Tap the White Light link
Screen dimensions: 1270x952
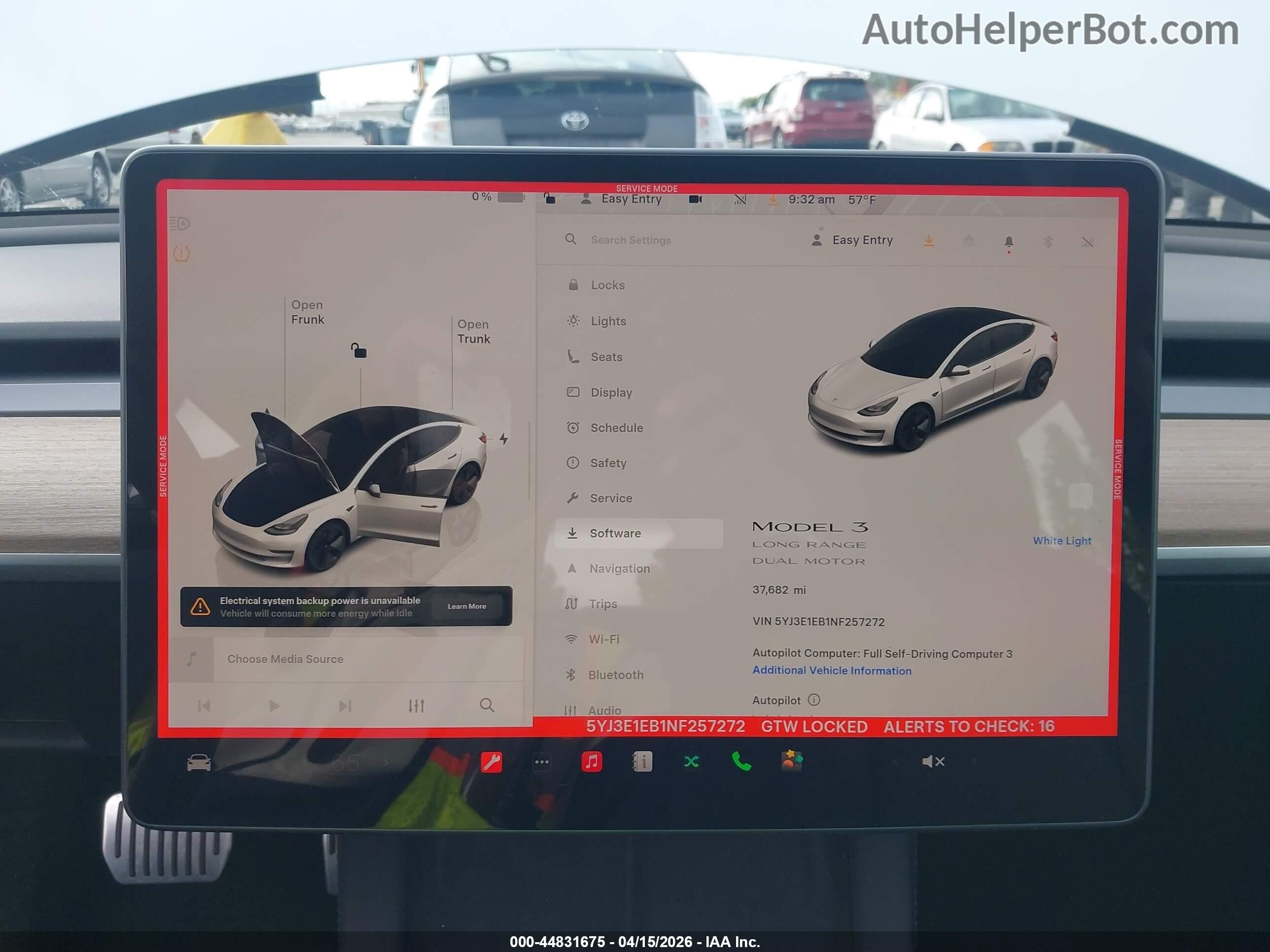coord(1061,541)
